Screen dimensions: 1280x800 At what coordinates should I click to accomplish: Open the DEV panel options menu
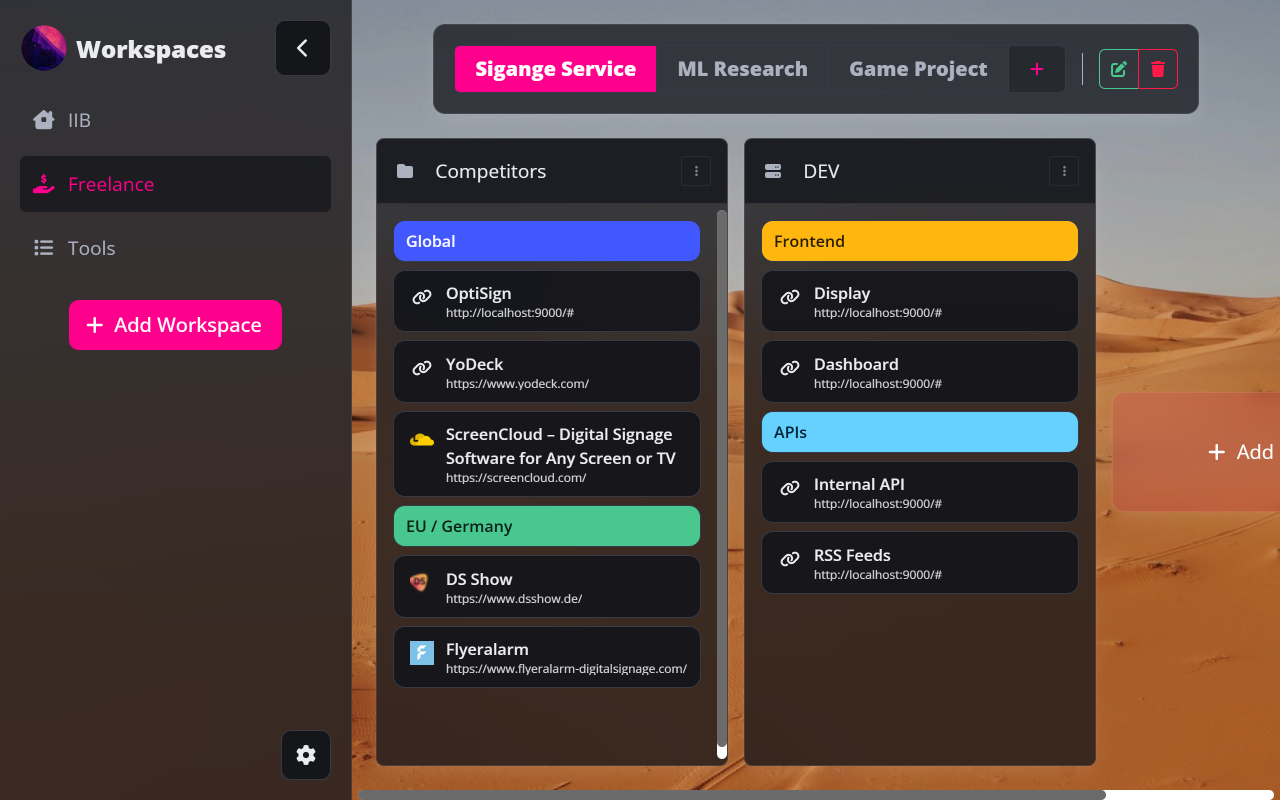coord(1064,171)
